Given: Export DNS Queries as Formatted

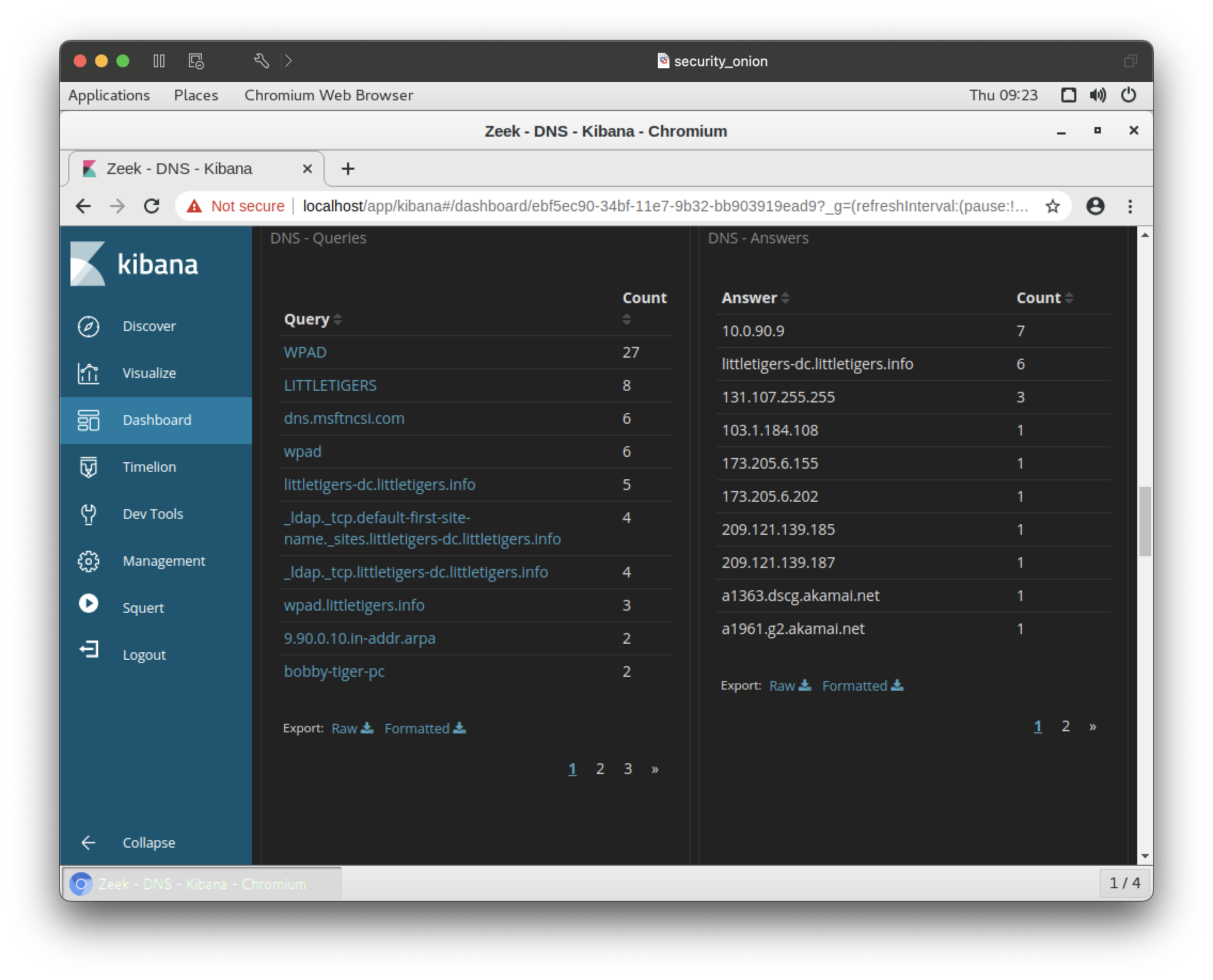Looking at the screenshot, I should point(424,728).
